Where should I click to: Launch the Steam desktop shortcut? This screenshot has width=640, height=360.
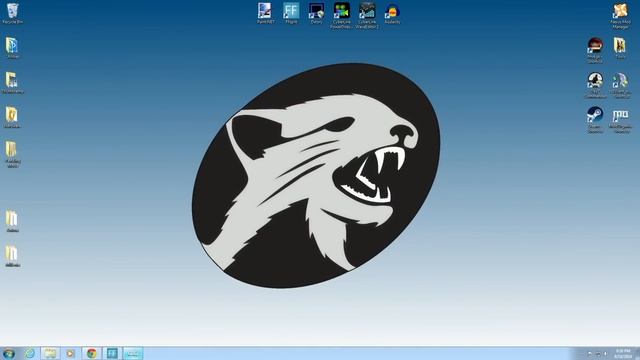click(x=595, y=120)
